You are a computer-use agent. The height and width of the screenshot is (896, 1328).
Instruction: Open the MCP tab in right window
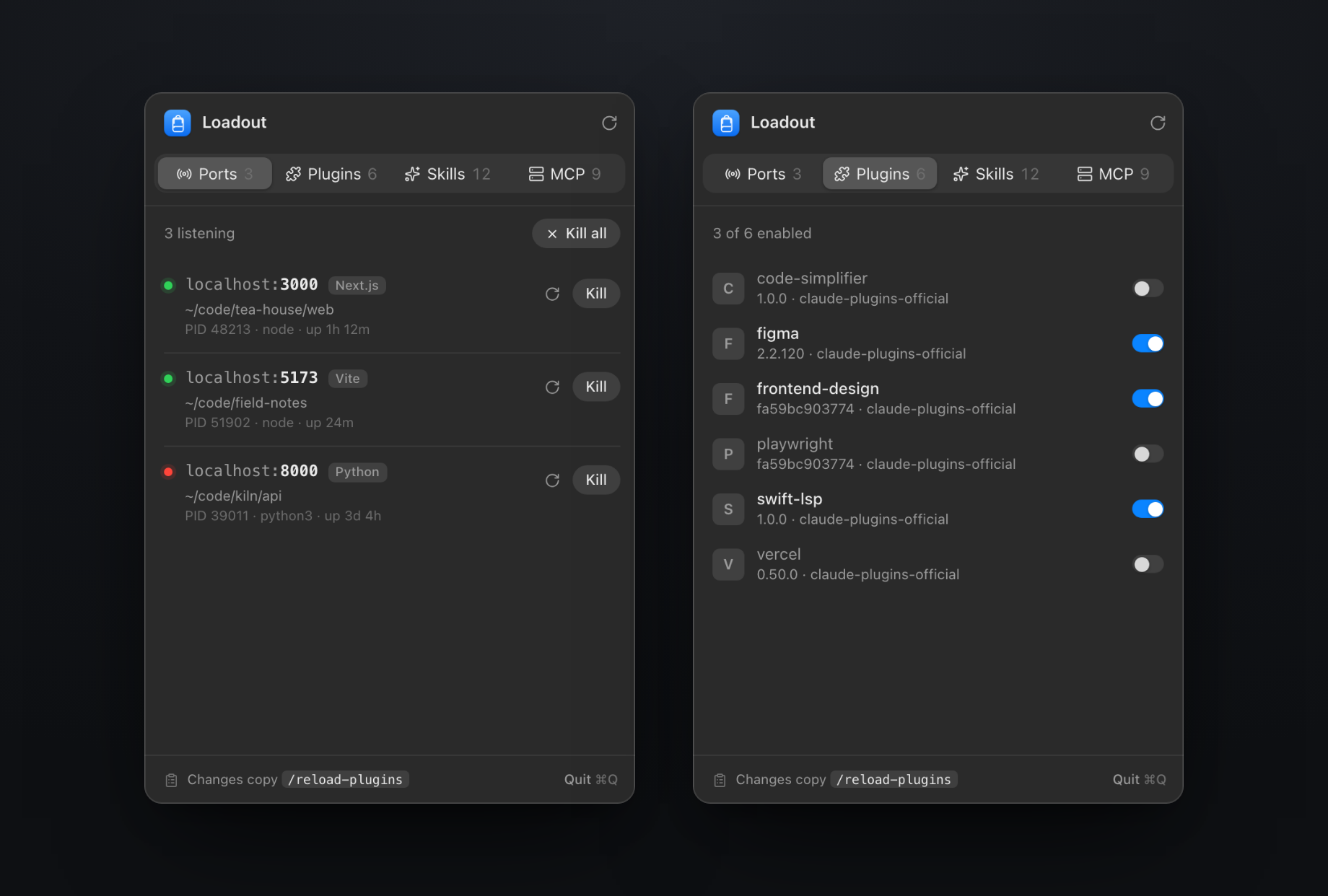tap(1113, 174)
